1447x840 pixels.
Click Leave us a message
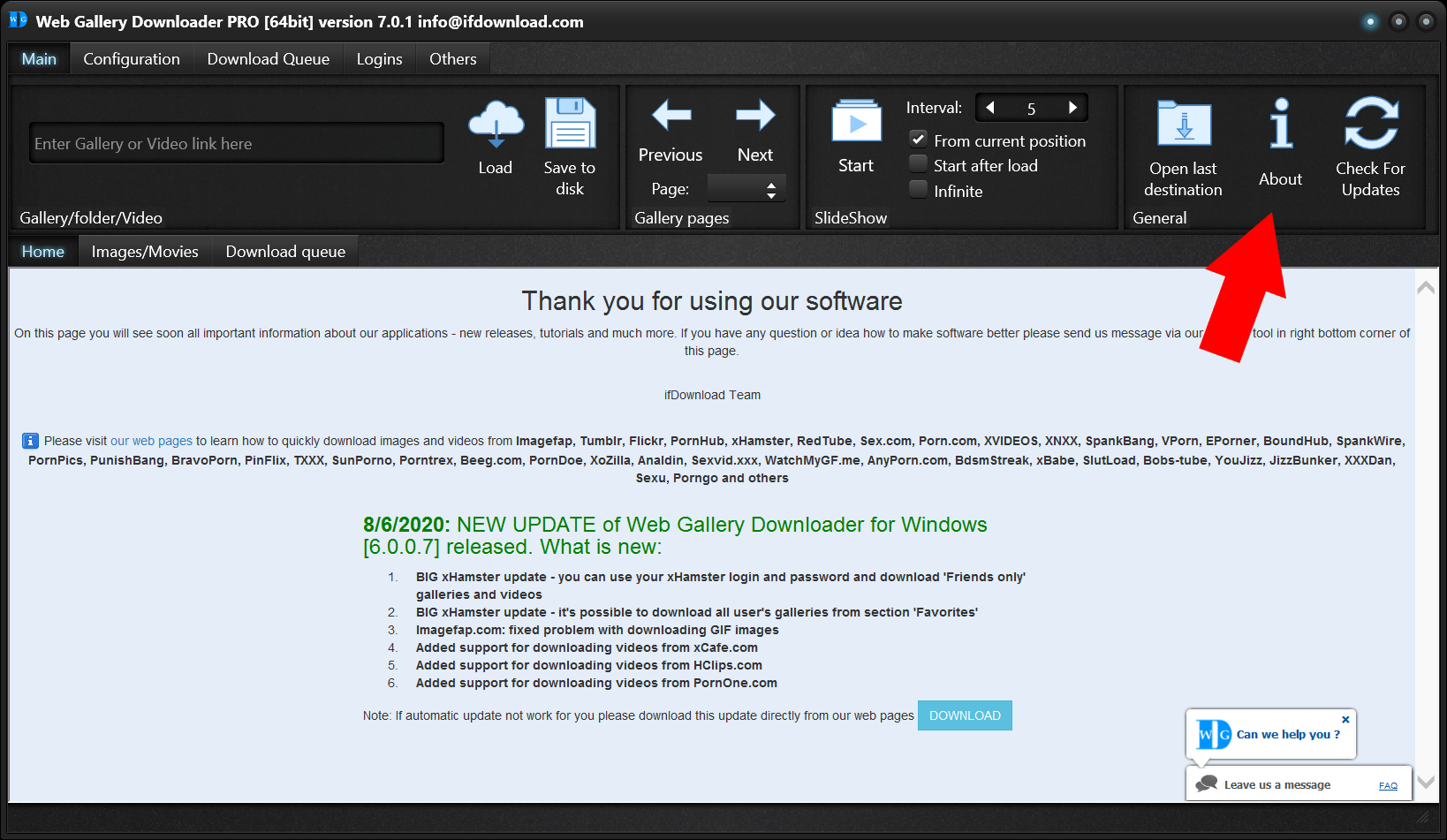click(1277, 784)
